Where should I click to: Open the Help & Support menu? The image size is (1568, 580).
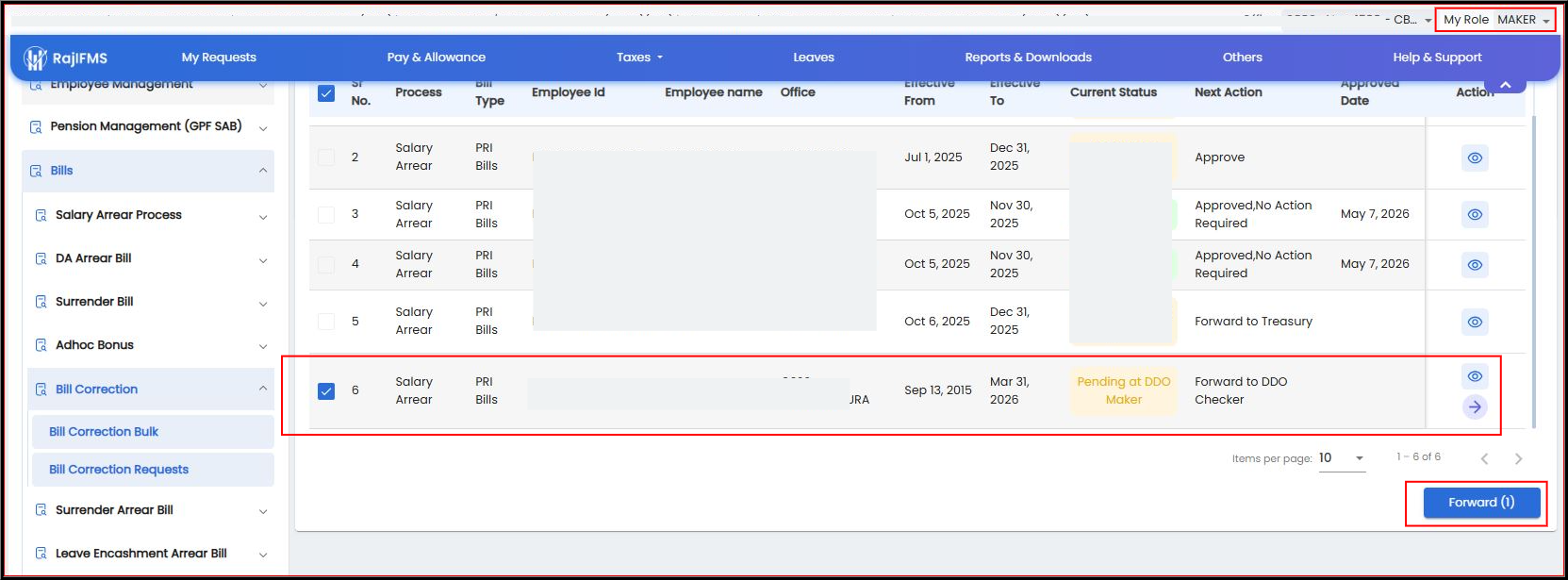point(1437,58)
